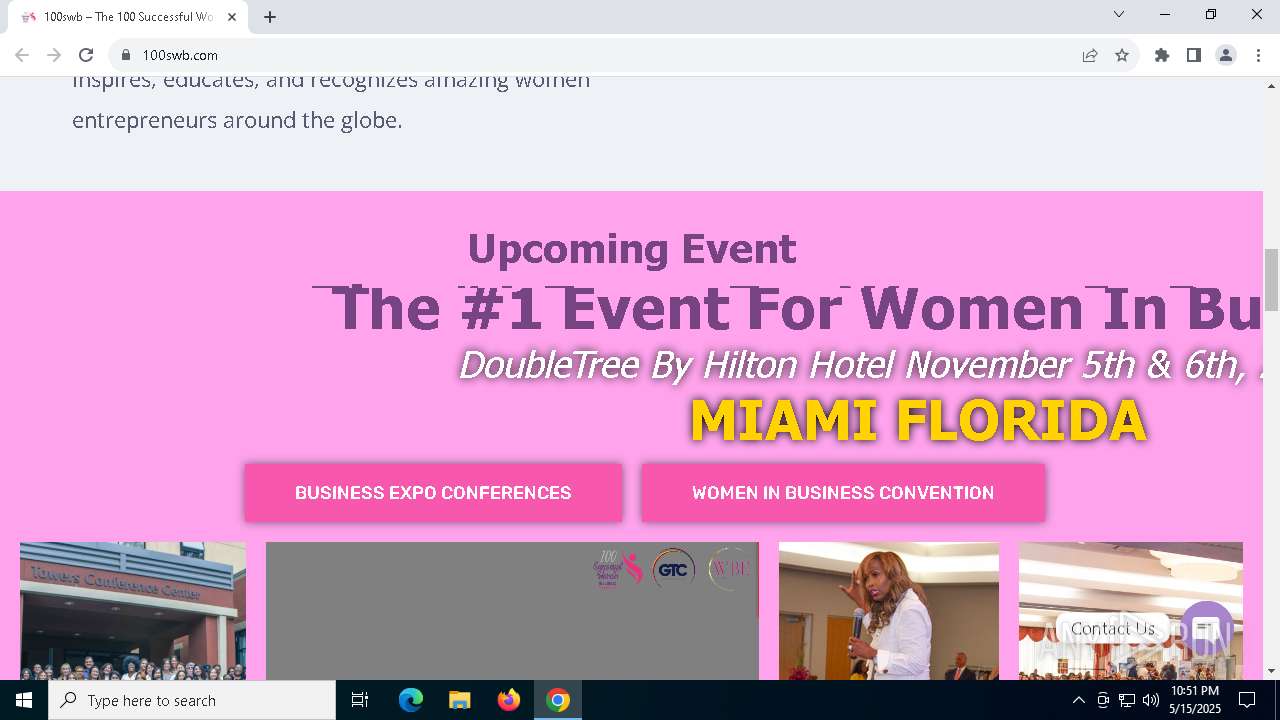Click the gray video panel

coord(512,611)
